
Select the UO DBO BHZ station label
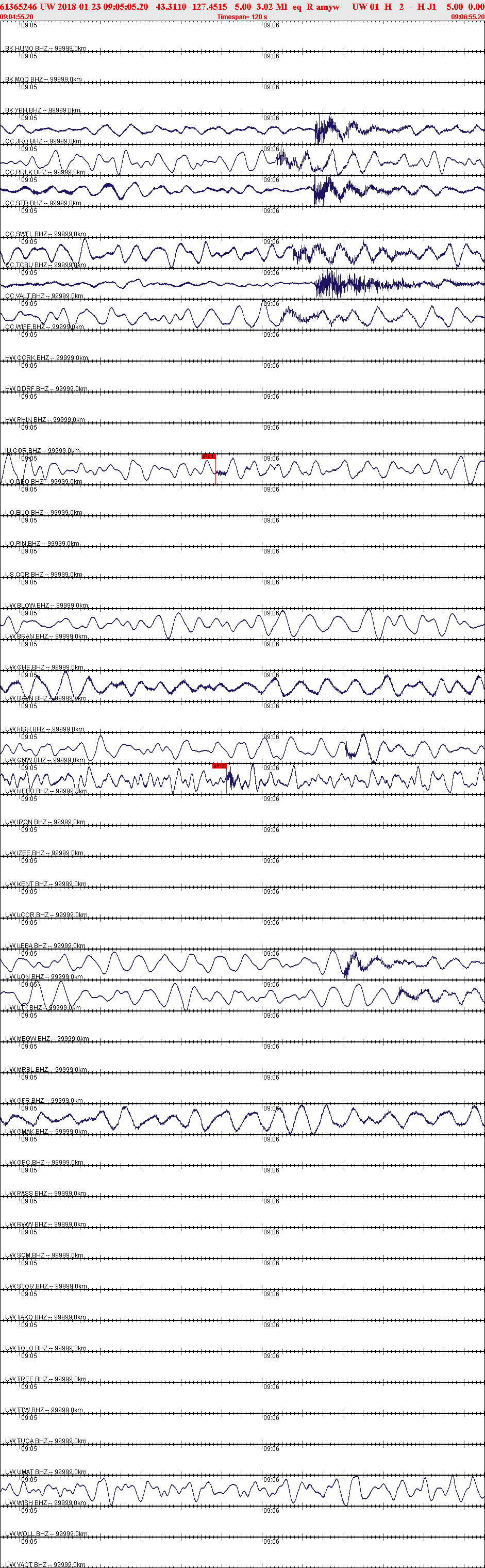coord(44,482)
